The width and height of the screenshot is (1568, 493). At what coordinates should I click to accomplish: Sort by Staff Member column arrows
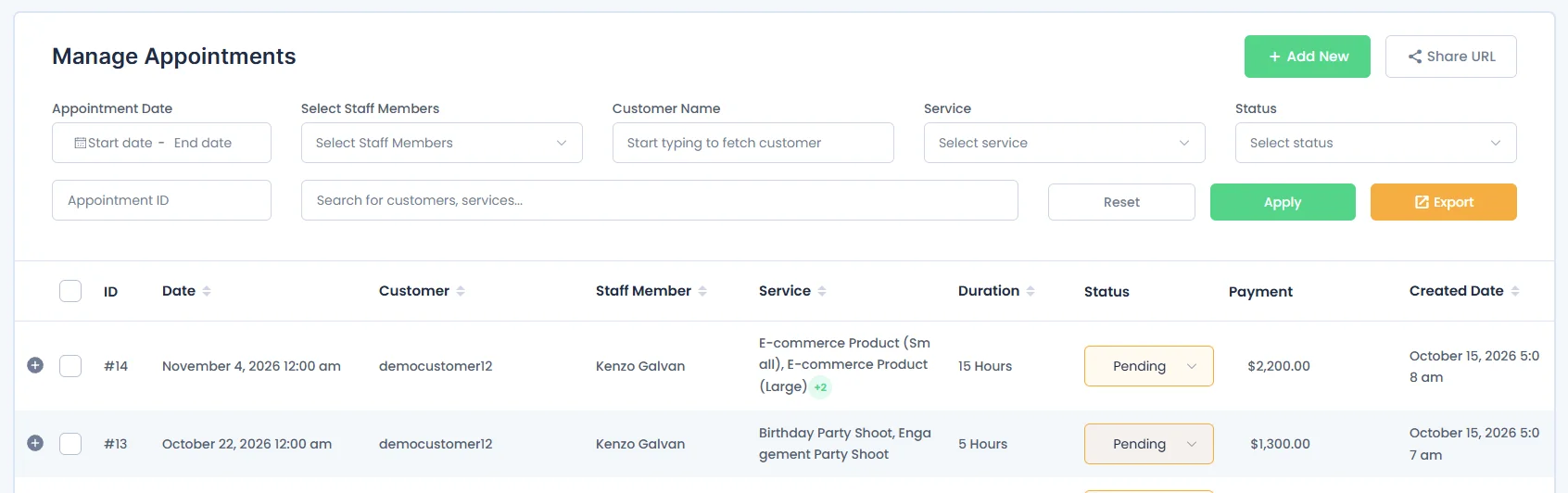tap(702, 291)
